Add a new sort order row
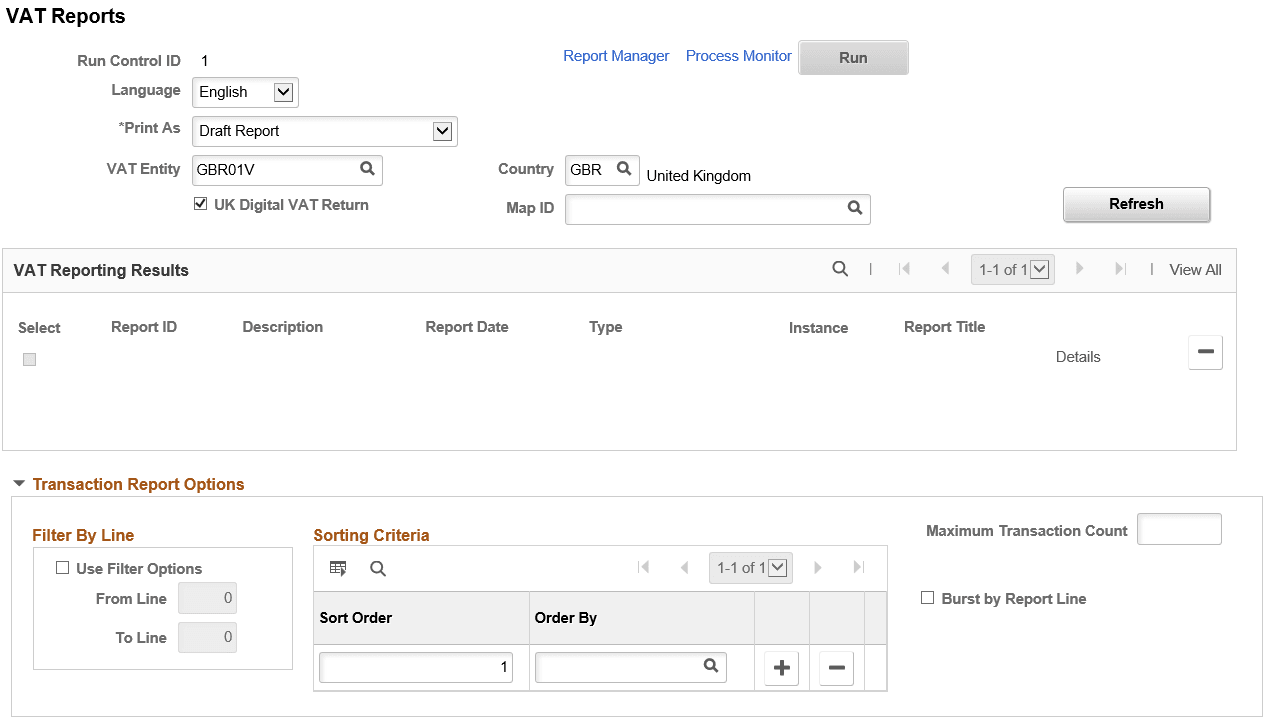This screenshot has height=725, width=1269. pos(781,667)
